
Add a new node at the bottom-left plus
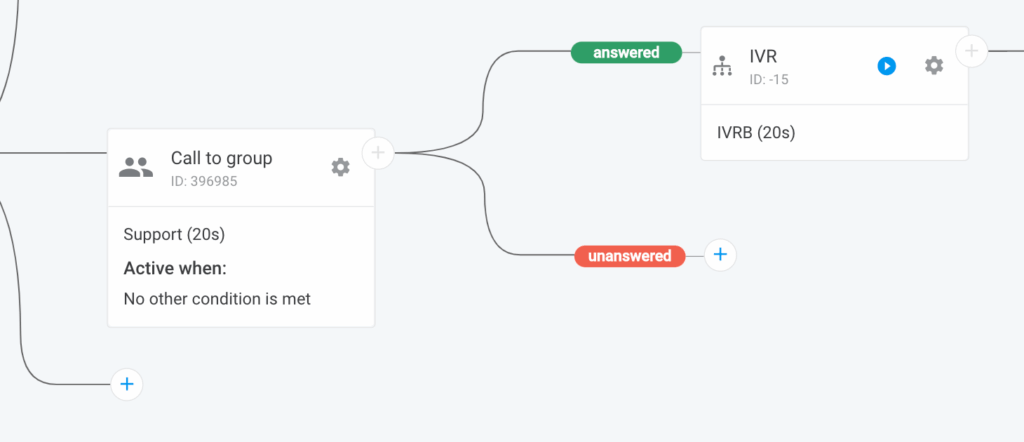click(x=126, y=383)
